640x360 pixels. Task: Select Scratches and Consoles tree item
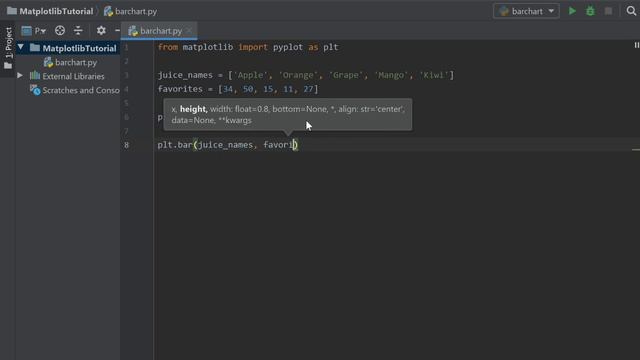(81, 90)
